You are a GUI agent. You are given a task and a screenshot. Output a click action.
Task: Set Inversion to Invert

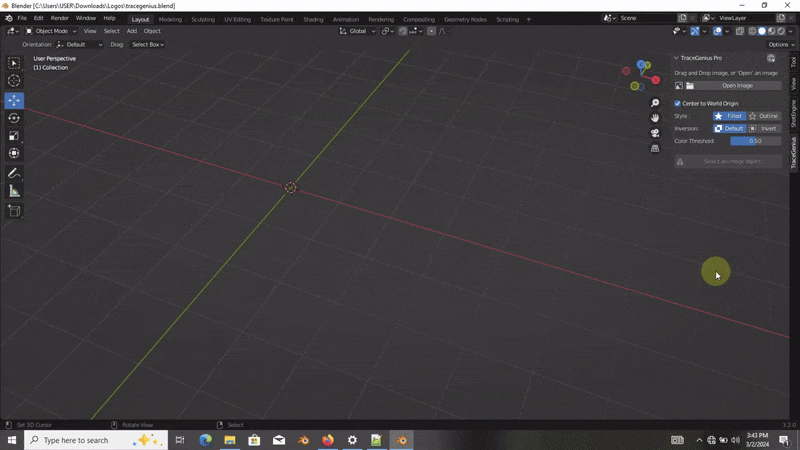(765, 128)
